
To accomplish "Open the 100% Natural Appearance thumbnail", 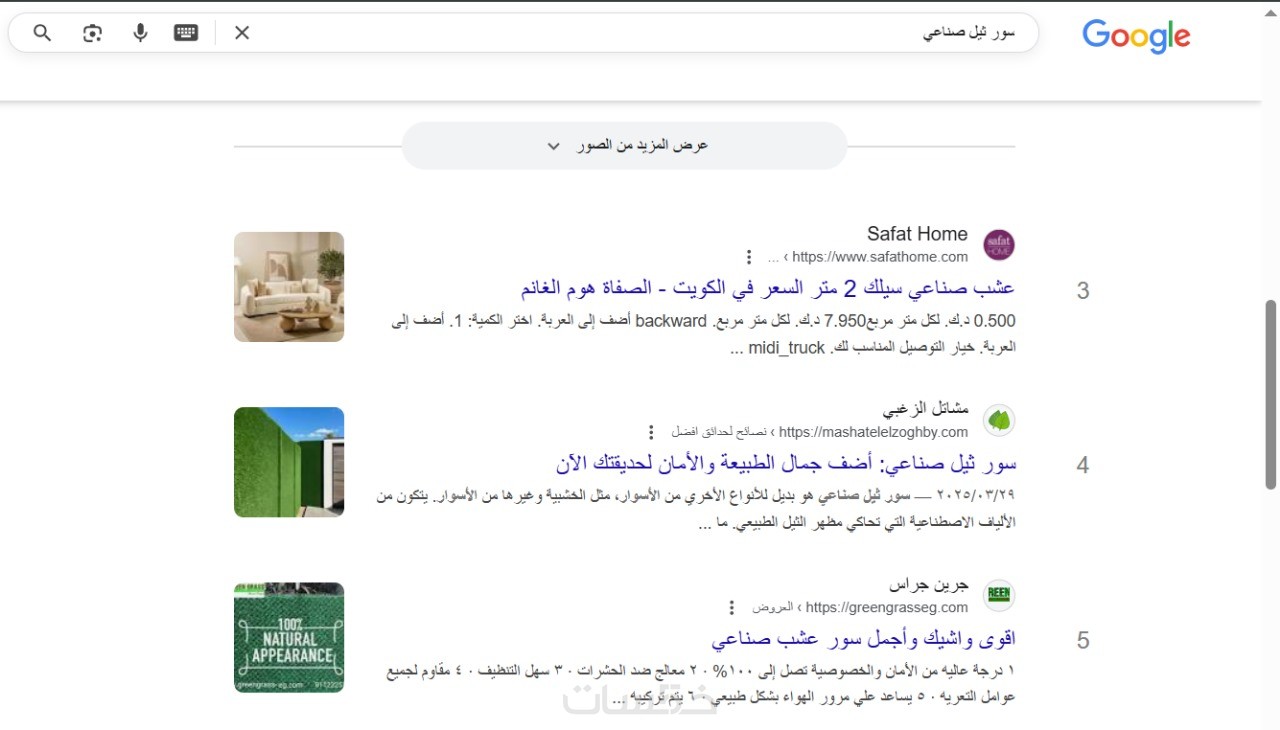I will click(x=289, y=637).
